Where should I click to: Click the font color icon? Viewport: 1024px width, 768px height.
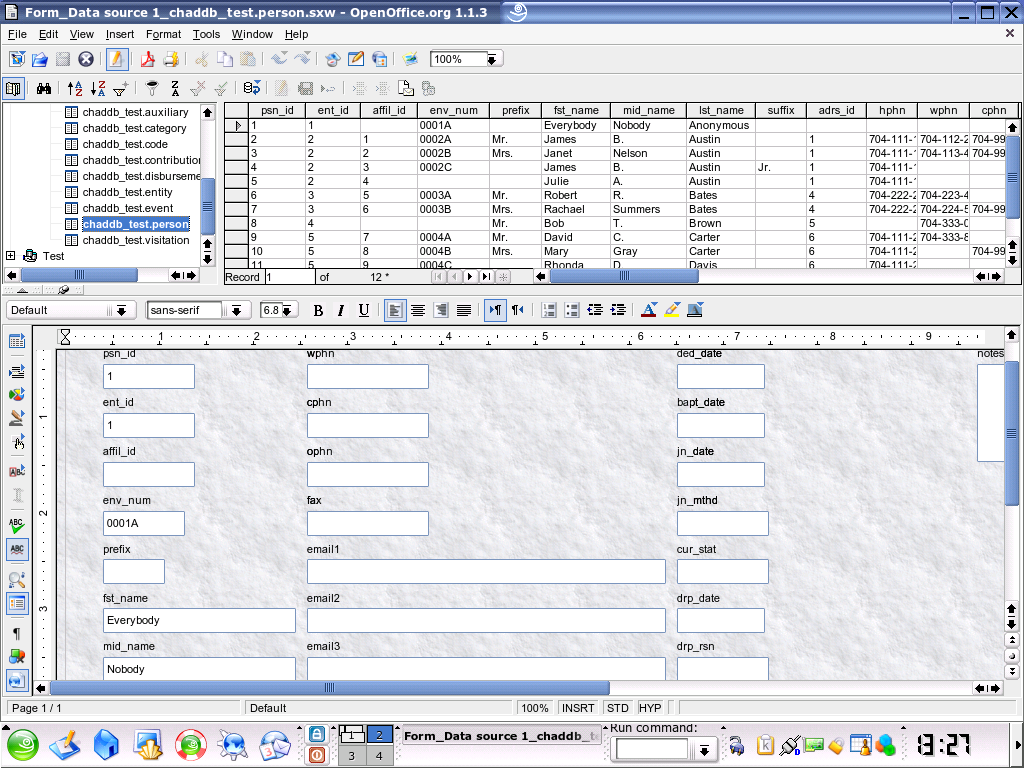pyautogui.click(x=648, y=310)
